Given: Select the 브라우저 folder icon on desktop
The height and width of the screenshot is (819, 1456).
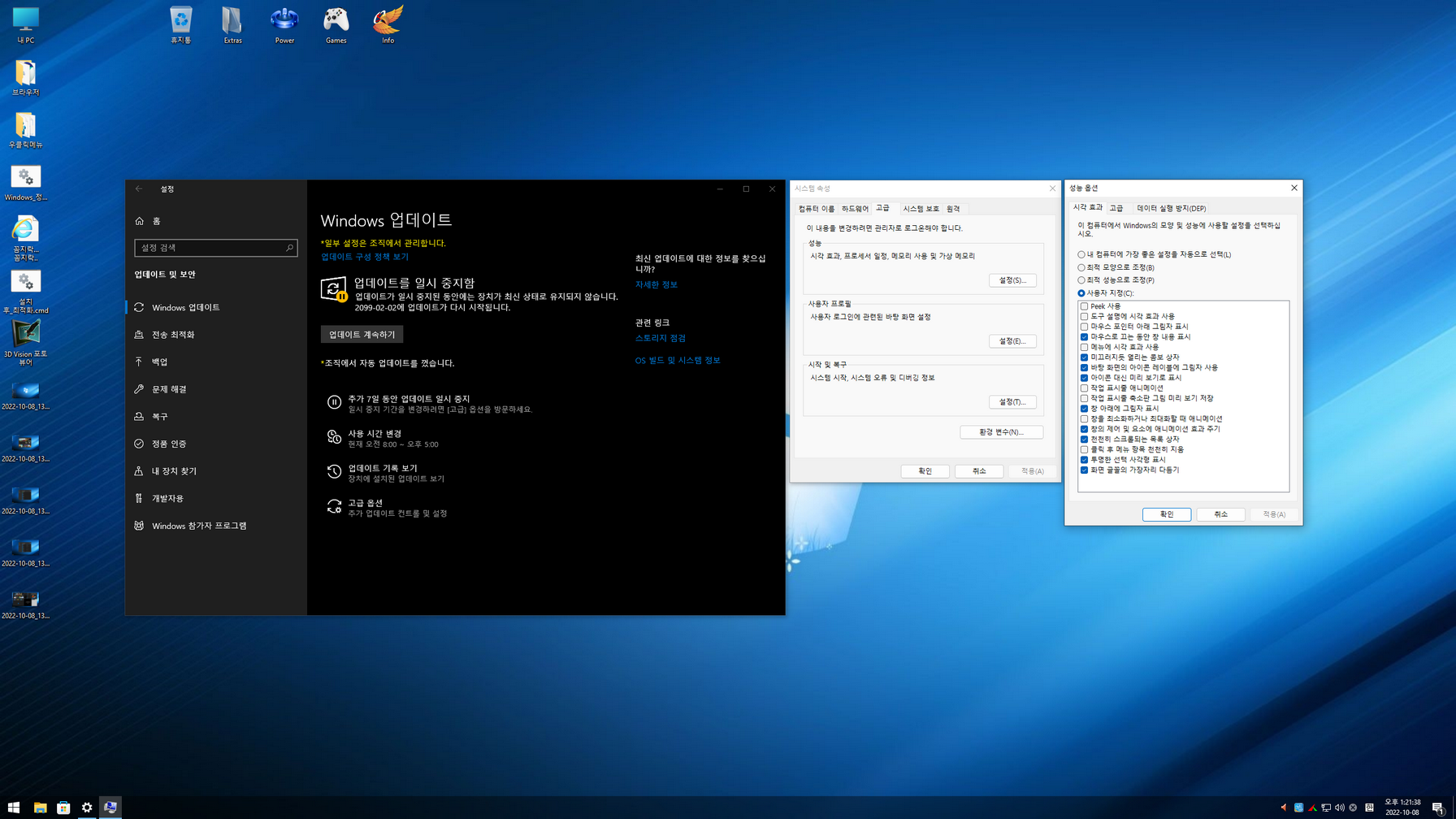Looking at the screenshot, I should tap(25, 78).
